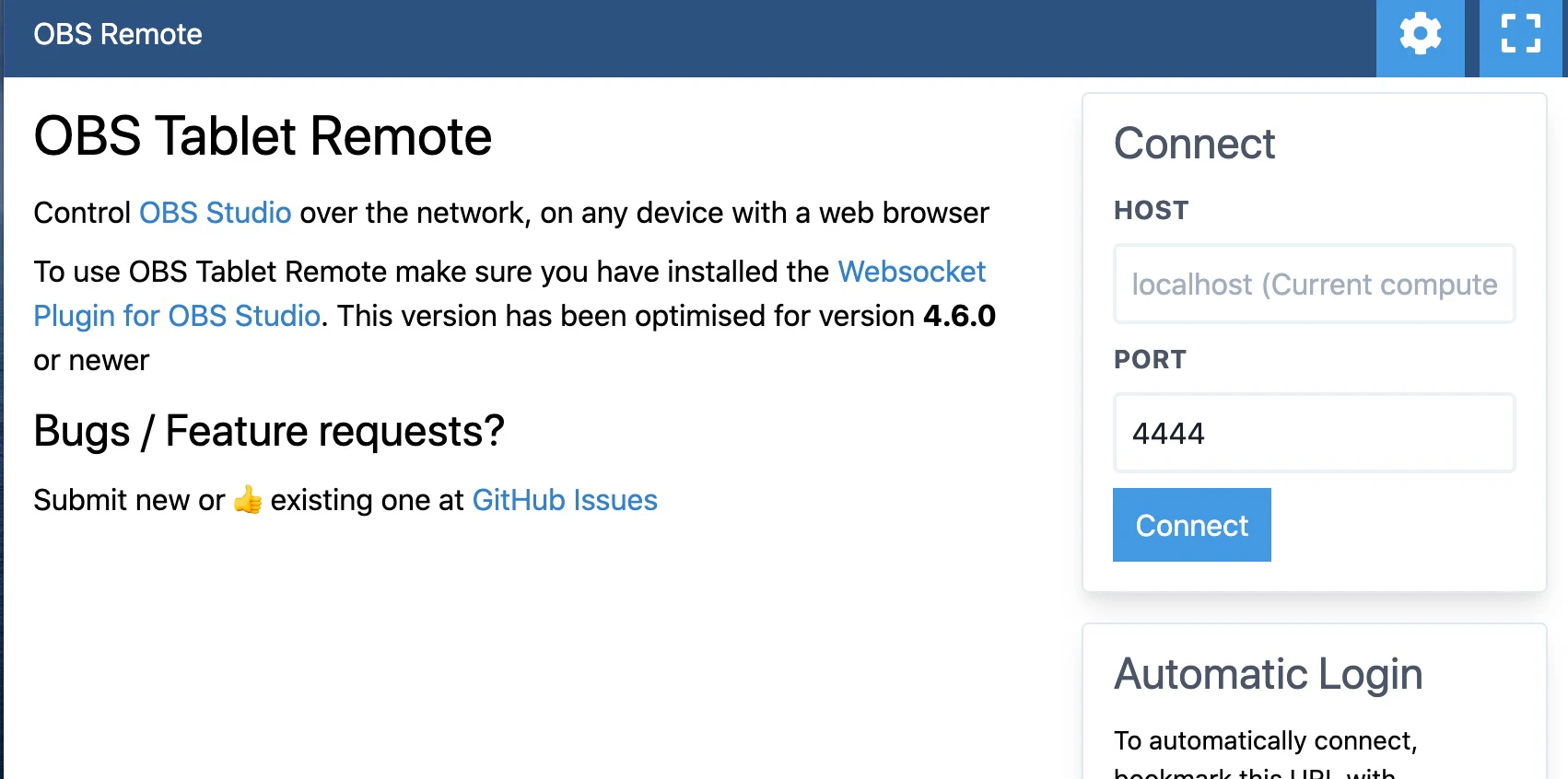Follow the Websocket plugin link
This screenshot has width=1568, height=779.
(x=912, y=272)
